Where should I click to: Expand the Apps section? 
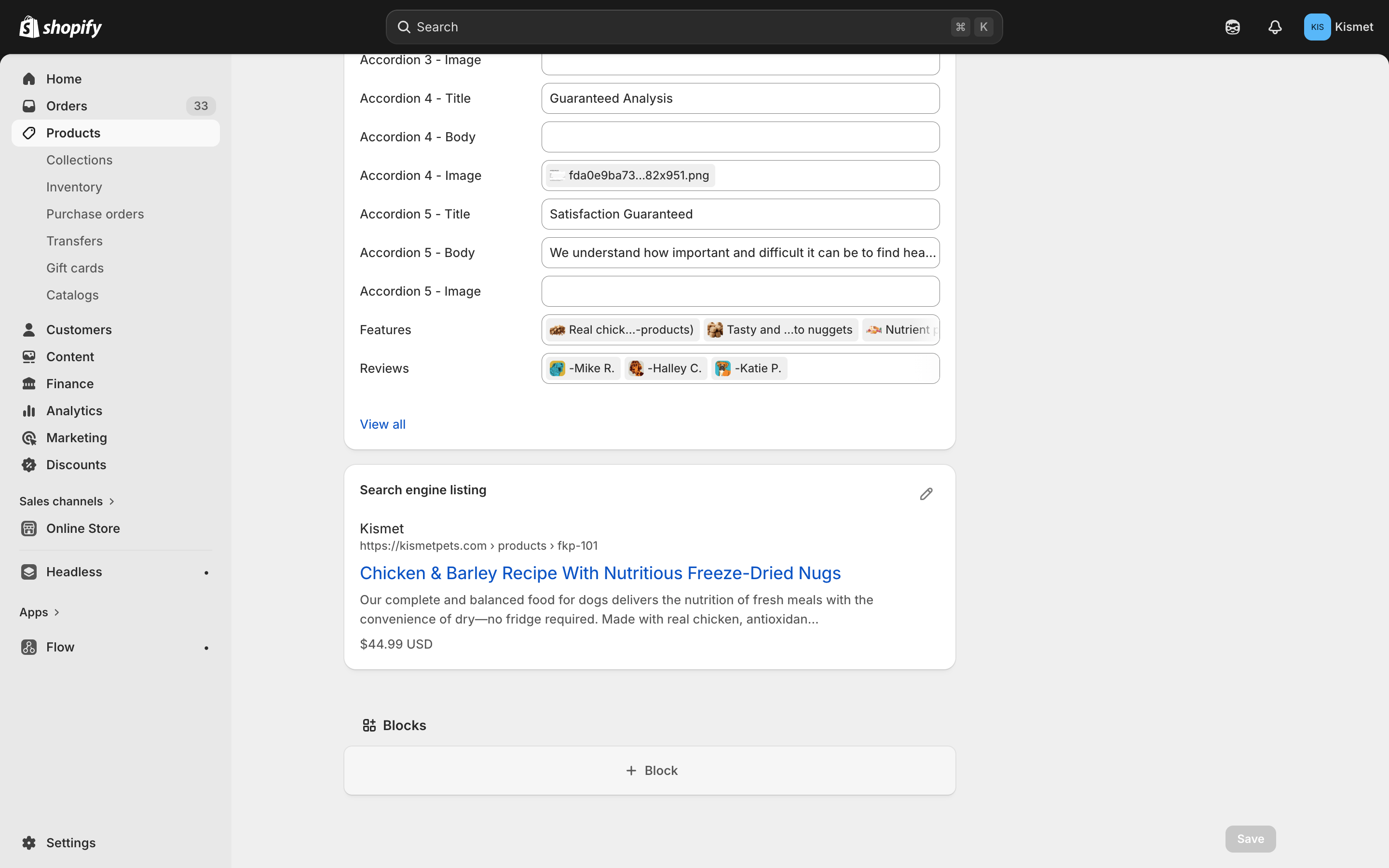click(x=40, y=612)
